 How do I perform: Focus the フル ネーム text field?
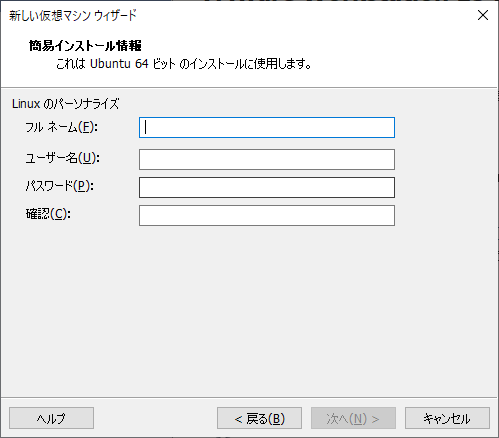tap(267, 127)
